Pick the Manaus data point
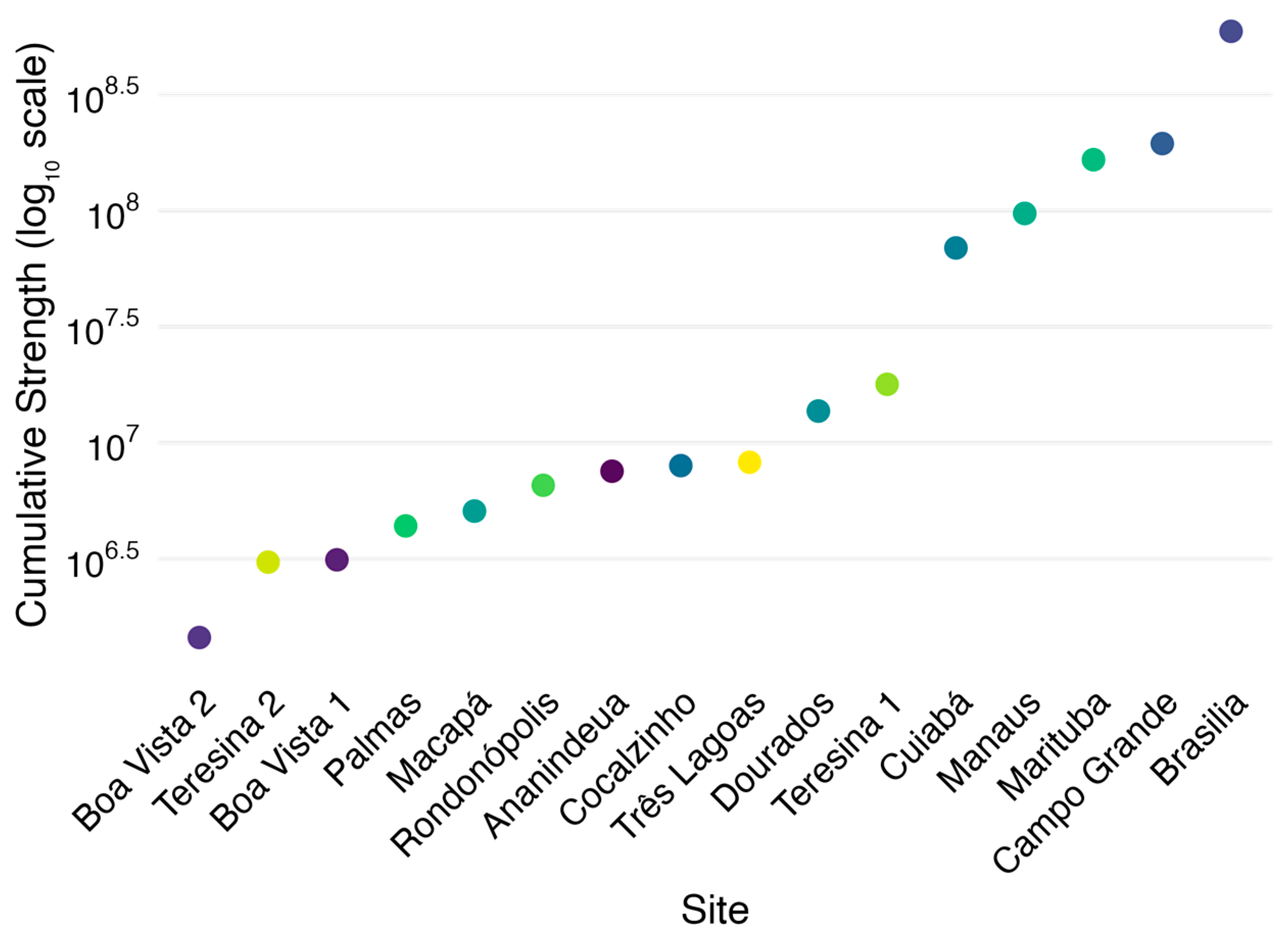 (x=1024, y=214)
